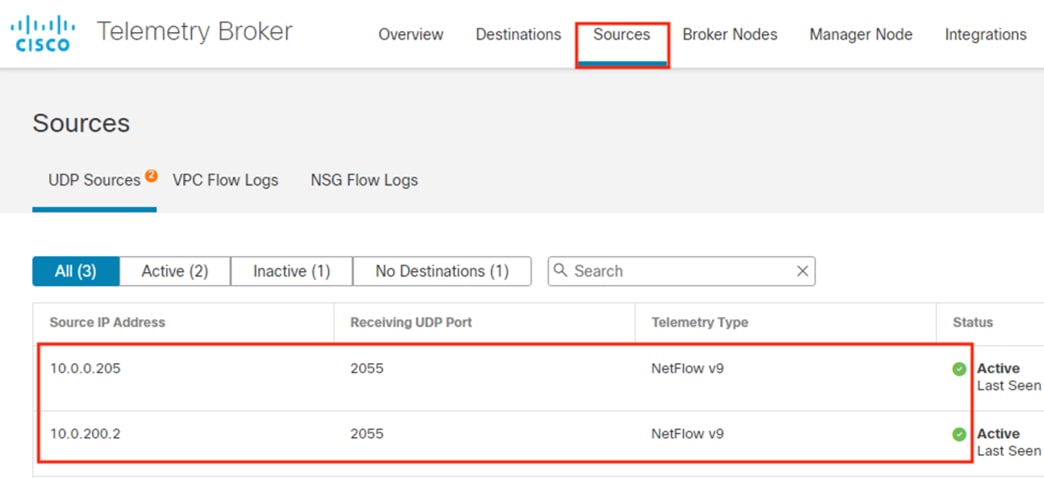Click NetFlow v9 in the 10.0.200.2 row
The width and height of the screenshot is (1044, 478).
pyautogui.click(x=687, y=433)
